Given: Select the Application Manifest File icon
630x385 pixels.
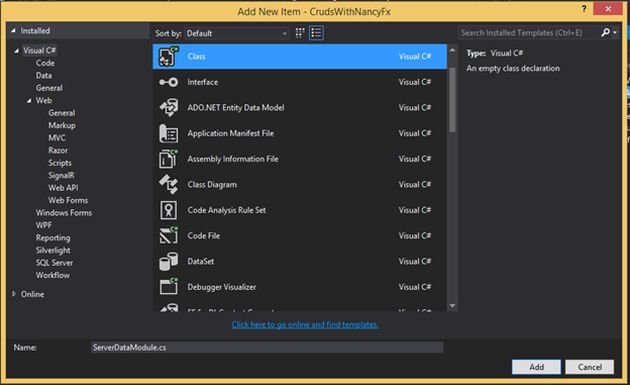Looking at the screenshot, I should pos(168,133).
